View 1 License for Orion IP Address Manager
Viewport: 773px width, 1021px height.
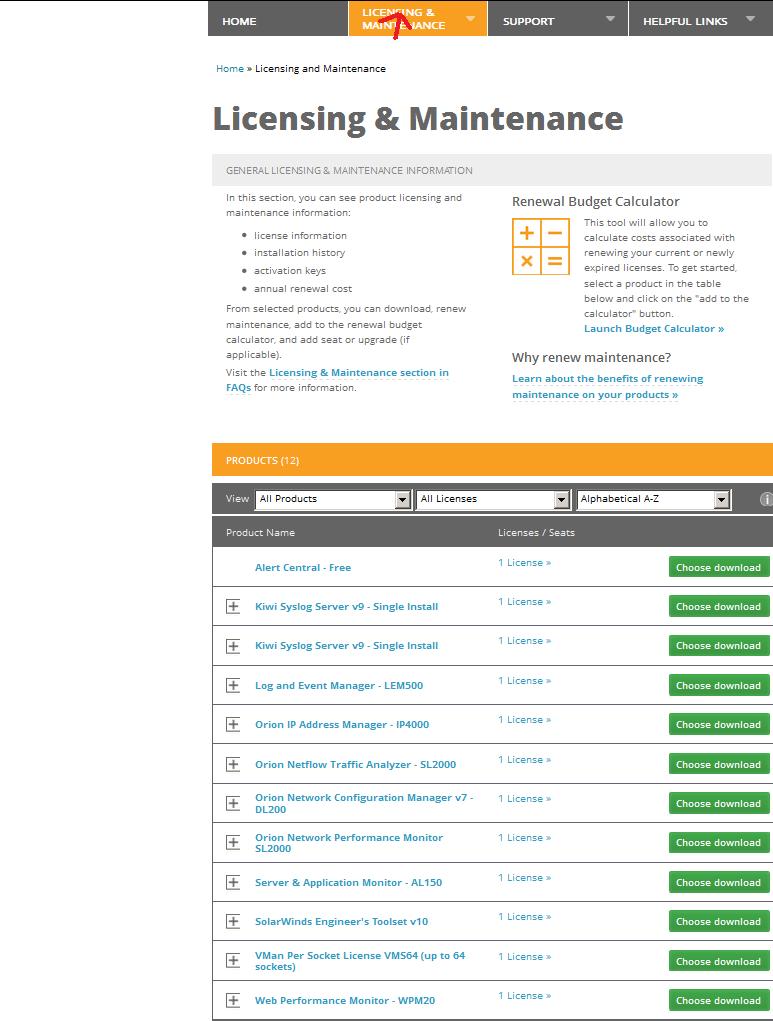point(524,720)
